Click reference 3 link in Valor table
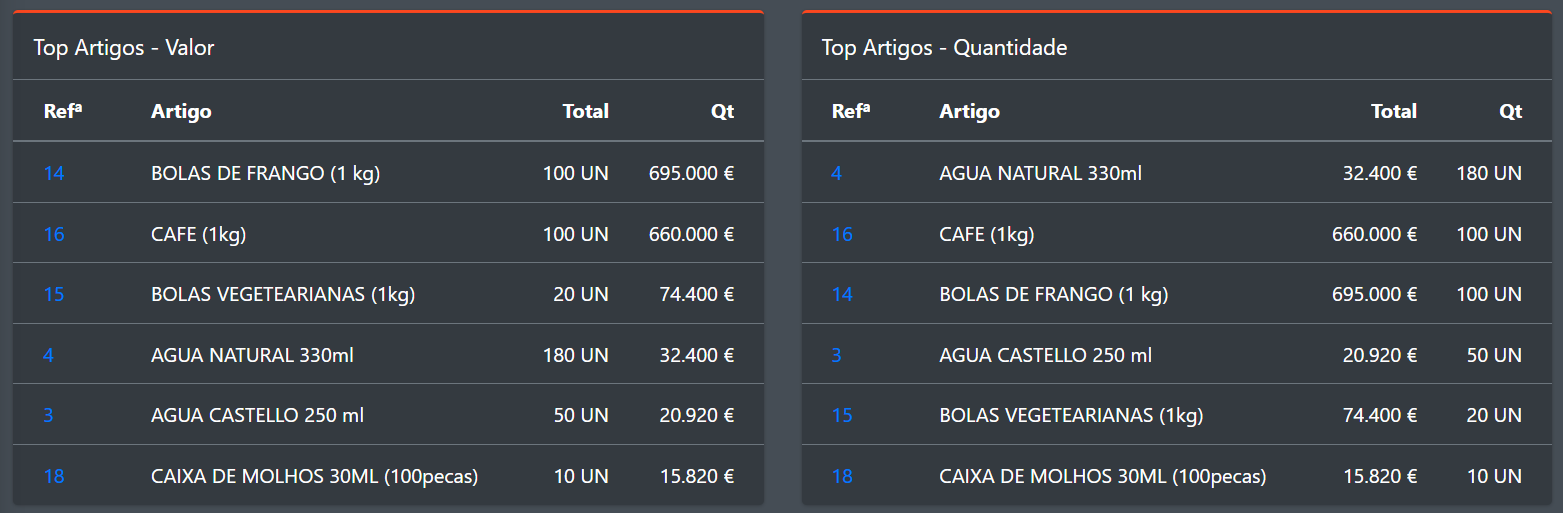 point(48,415)
